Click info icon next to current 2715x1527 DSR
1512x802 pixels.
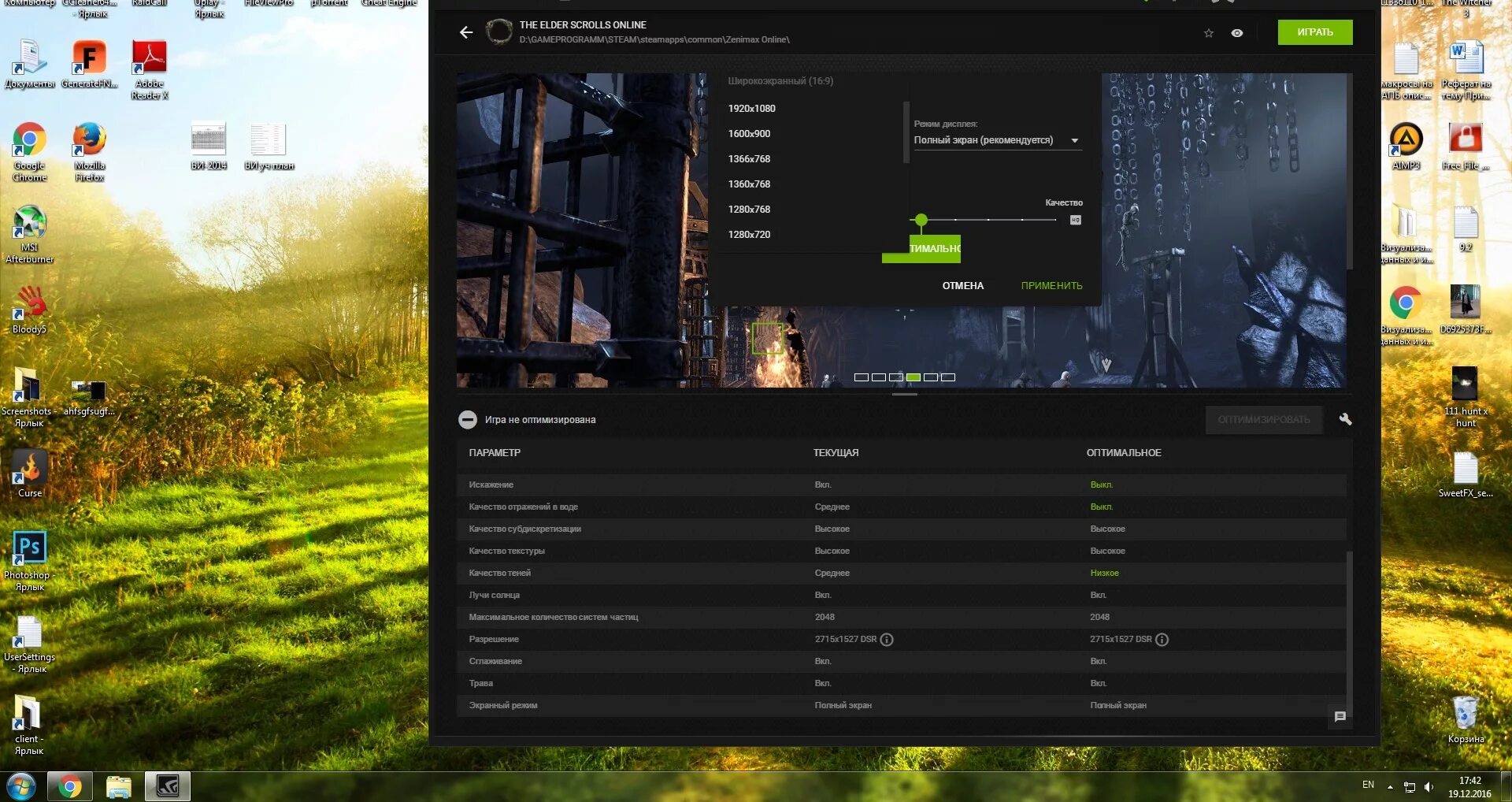(887, 640)
